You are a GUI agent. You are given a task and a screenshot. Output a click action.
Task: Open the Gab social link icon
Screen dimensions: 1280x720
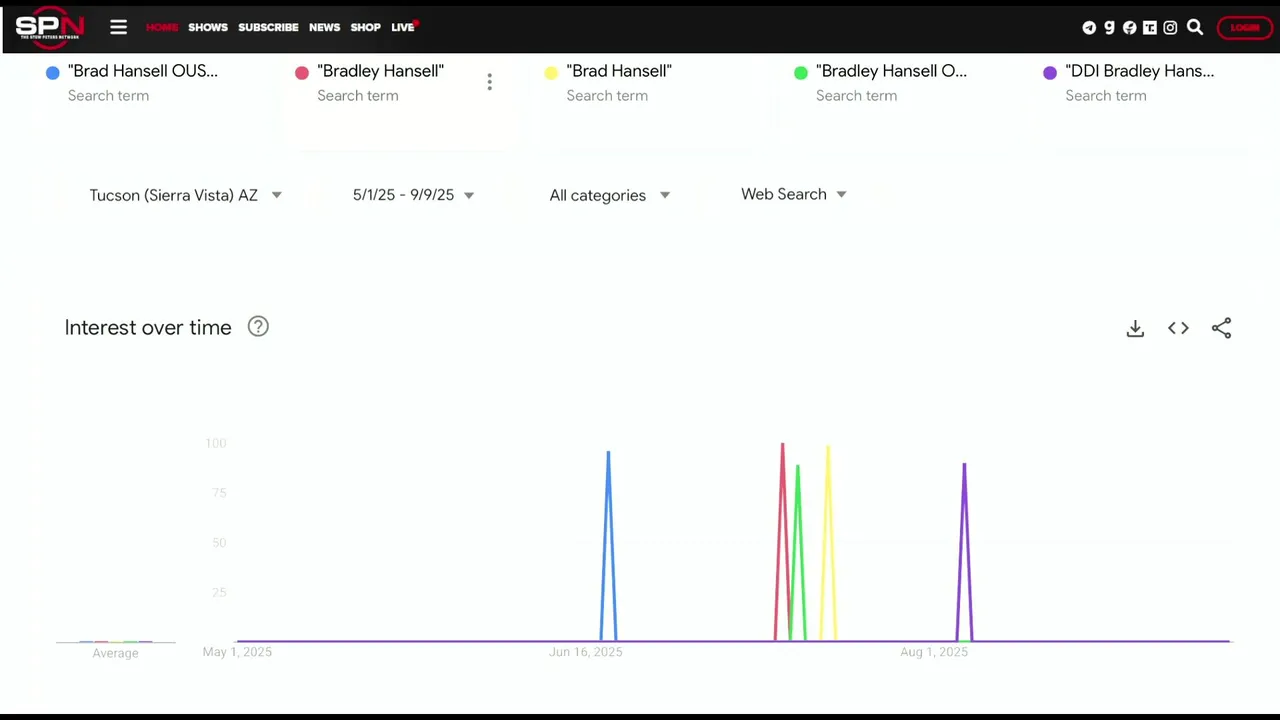click(1109, 28)
